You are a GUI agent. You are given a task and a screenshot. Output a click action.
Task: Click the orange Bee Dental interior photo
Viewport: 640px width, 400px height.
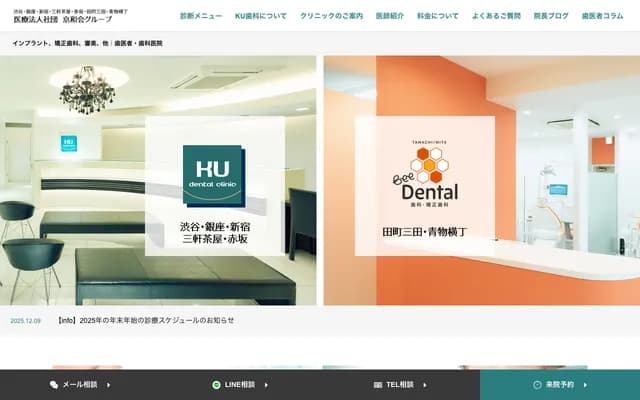[x=482, y=180]
